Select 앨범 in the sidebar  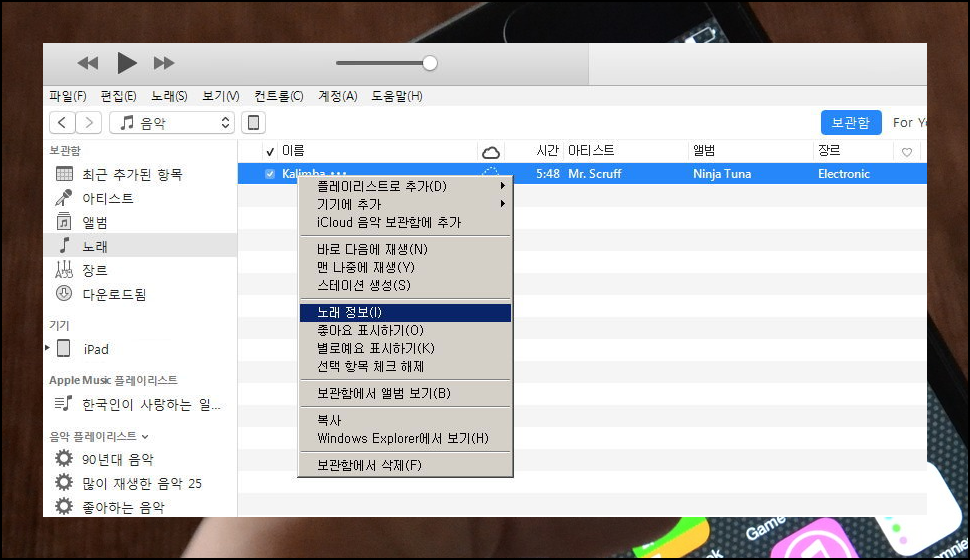[140, 222]
